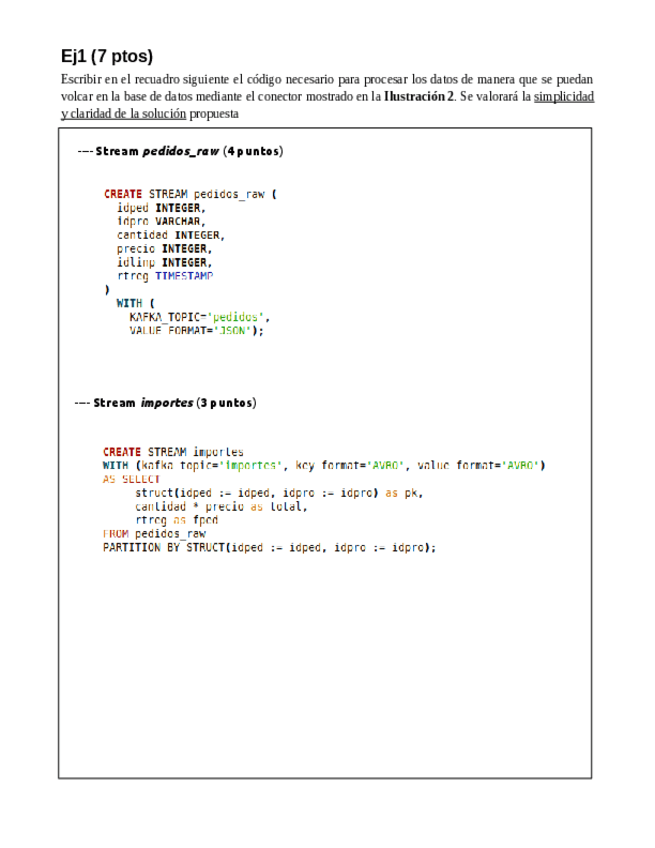The width and height of the screenshot is (655, 848).
Task: Click the "FROM pedidos_raw" clause
Action: click(x=154, y=534)
